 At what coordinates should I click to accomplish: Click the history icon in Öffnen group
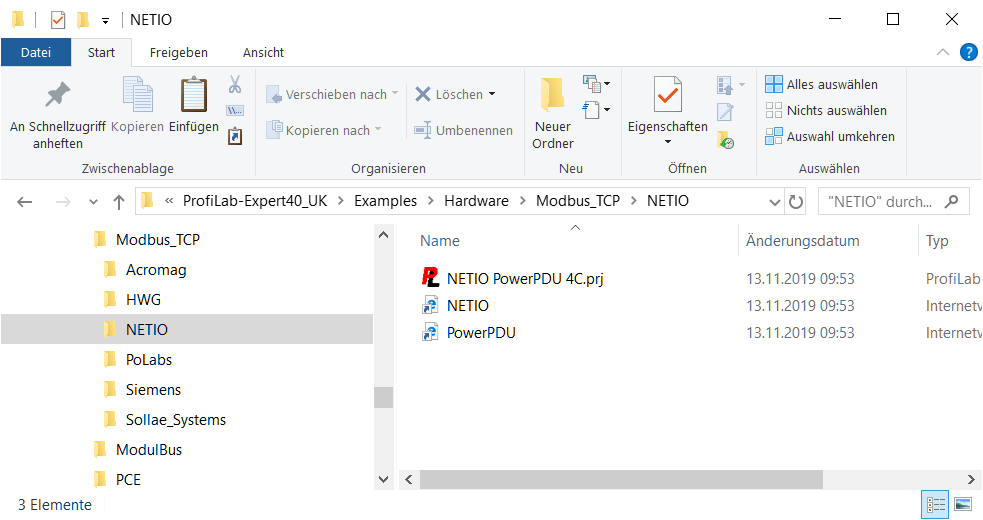[725, 140]
